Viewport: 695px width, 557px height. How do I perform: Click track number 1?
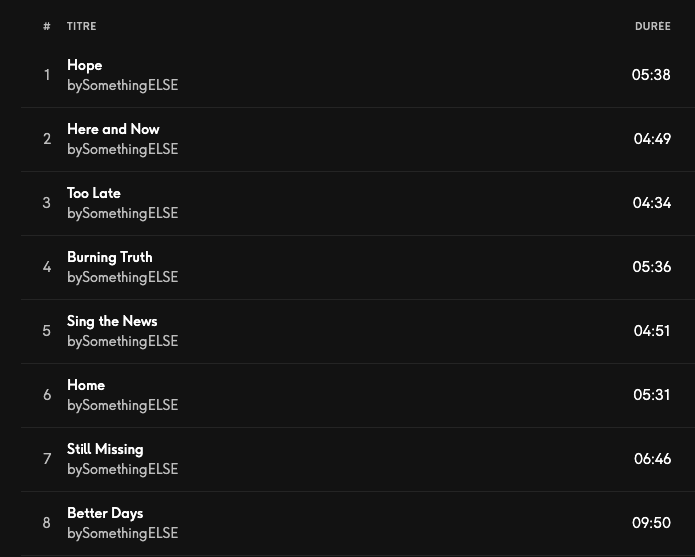pos(47,75)
